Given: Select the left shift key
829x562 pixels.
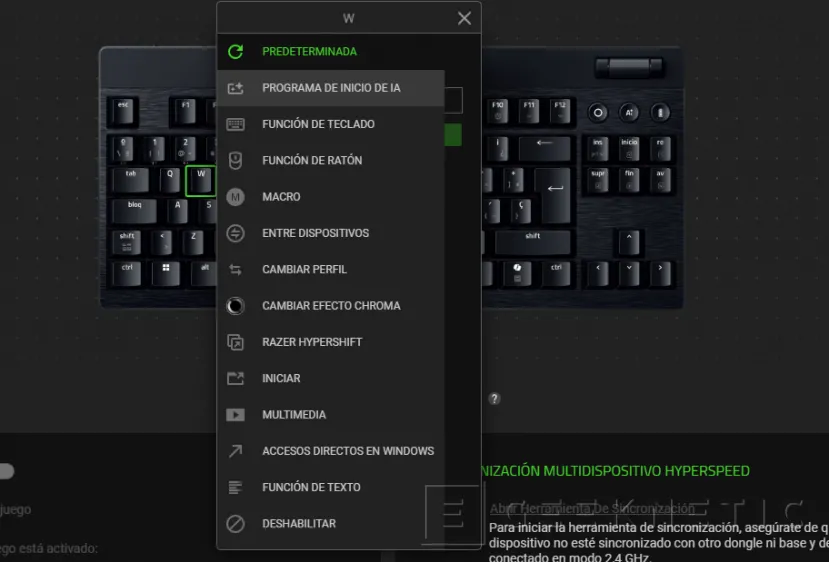Looking at the screenshot, I should click(x=127, y=242).
